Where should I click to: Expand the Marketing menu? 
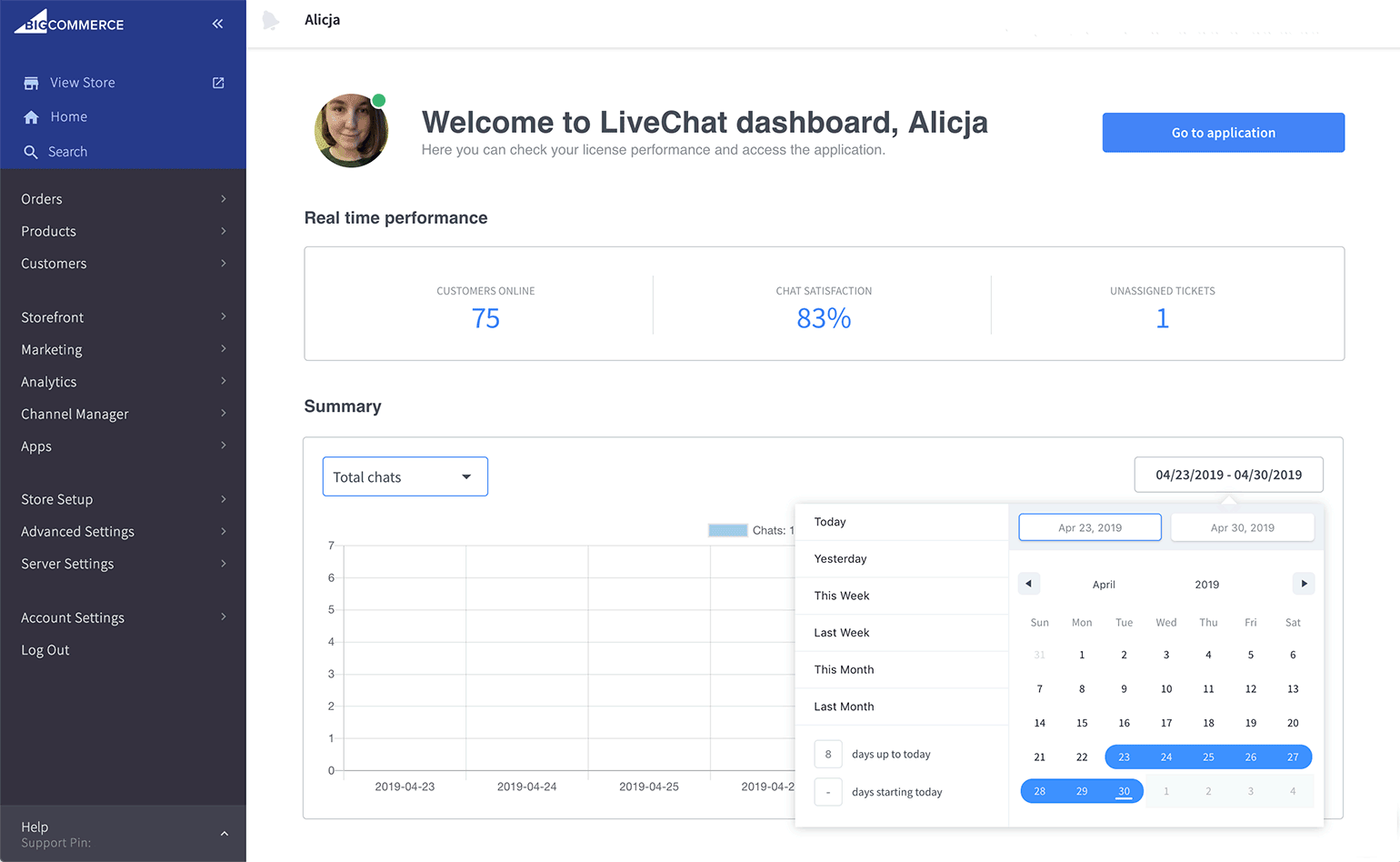pyautogui.click(x=123, y=349)
